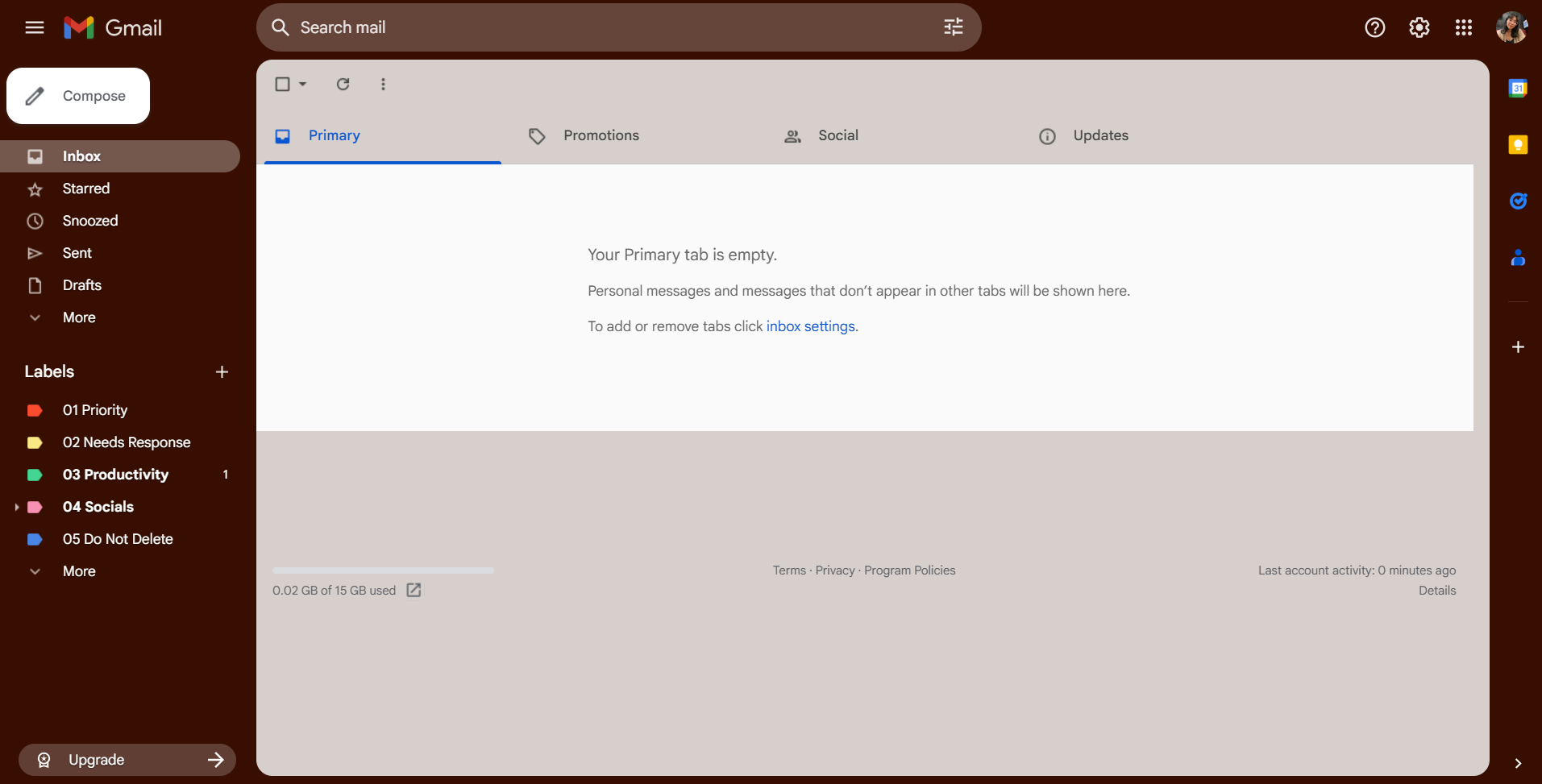The image size is (1542, 784).
Task: Open the inbox settings link
Action: point(810,326)
